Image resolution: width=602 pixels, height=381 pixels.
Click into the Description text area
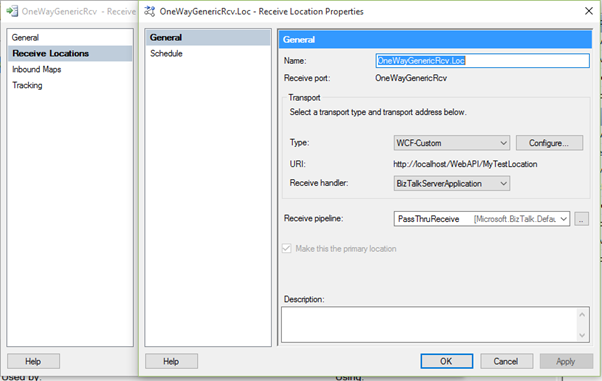[430, 324]
